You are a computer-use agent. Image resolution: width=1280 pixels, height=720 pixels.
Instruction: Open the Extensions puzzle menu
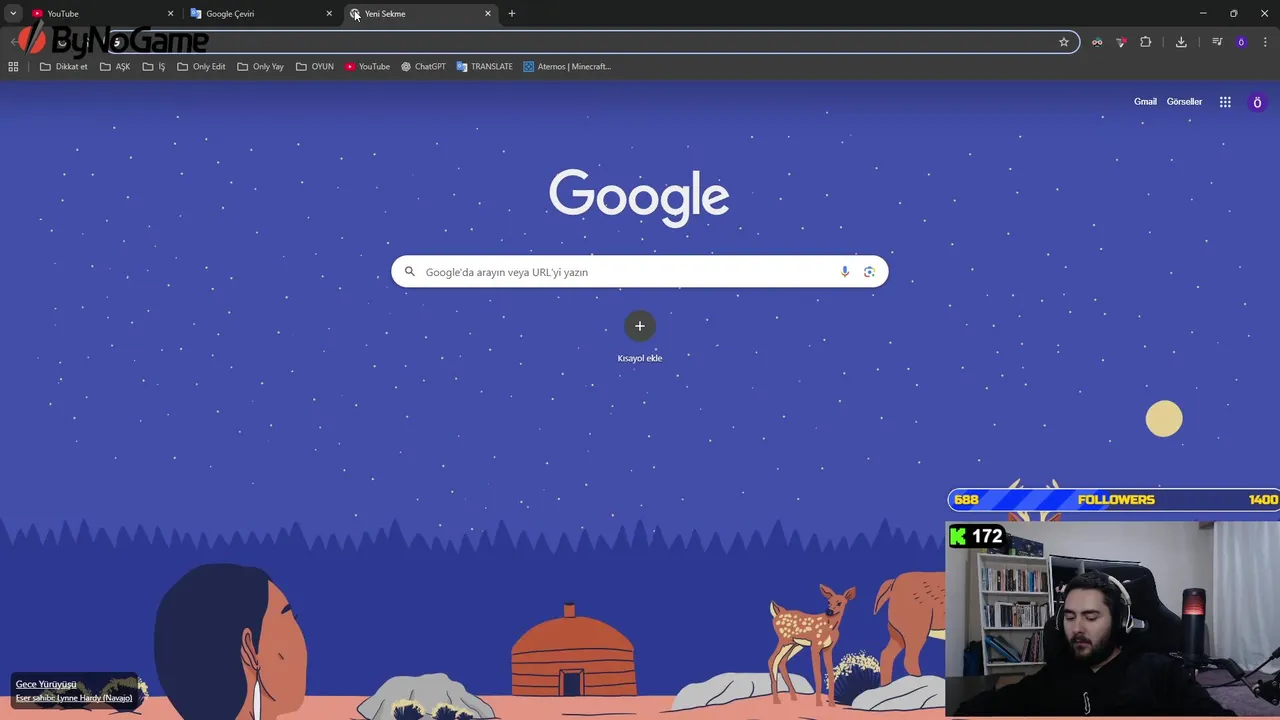(1146, 42)
